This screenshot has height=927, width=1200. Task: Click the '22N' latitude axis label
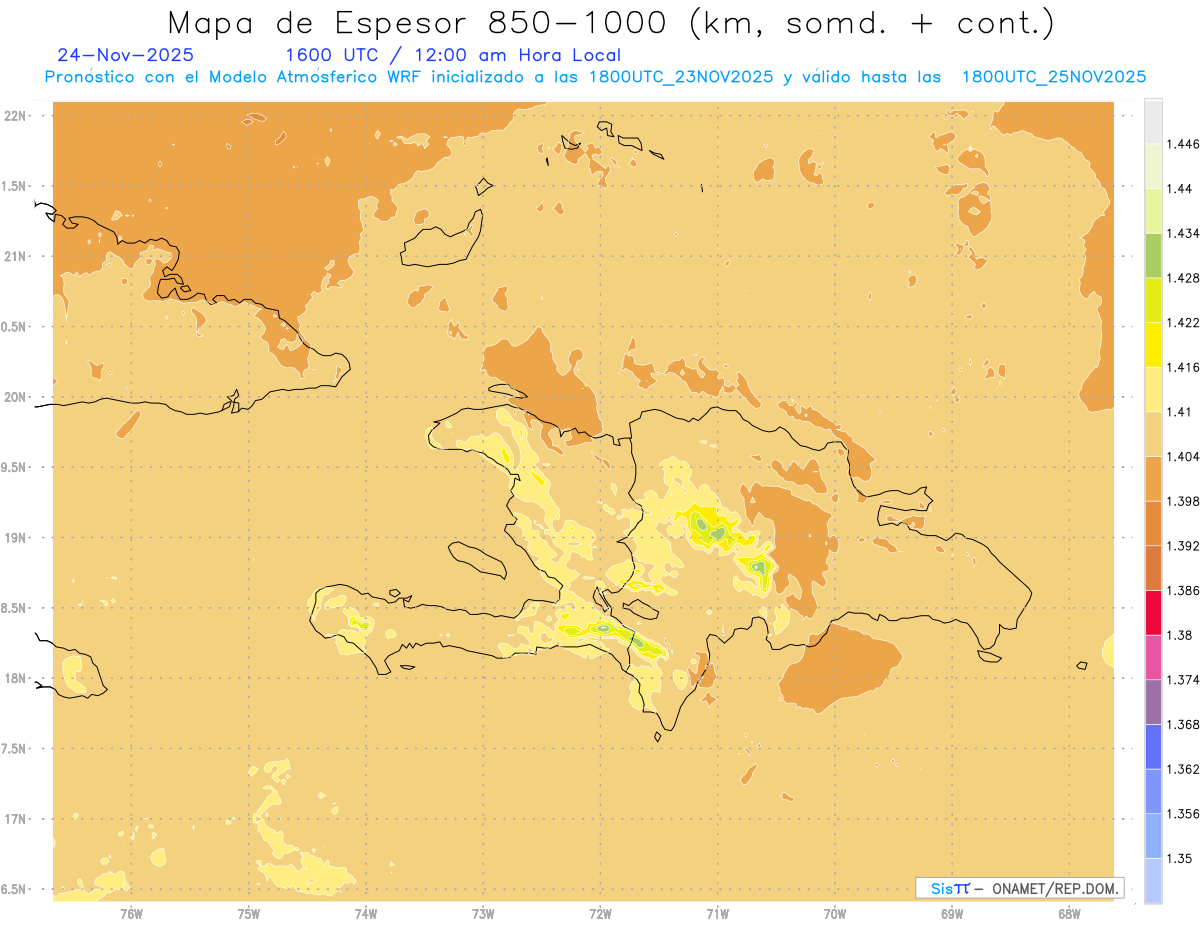(x=14, y=115)
